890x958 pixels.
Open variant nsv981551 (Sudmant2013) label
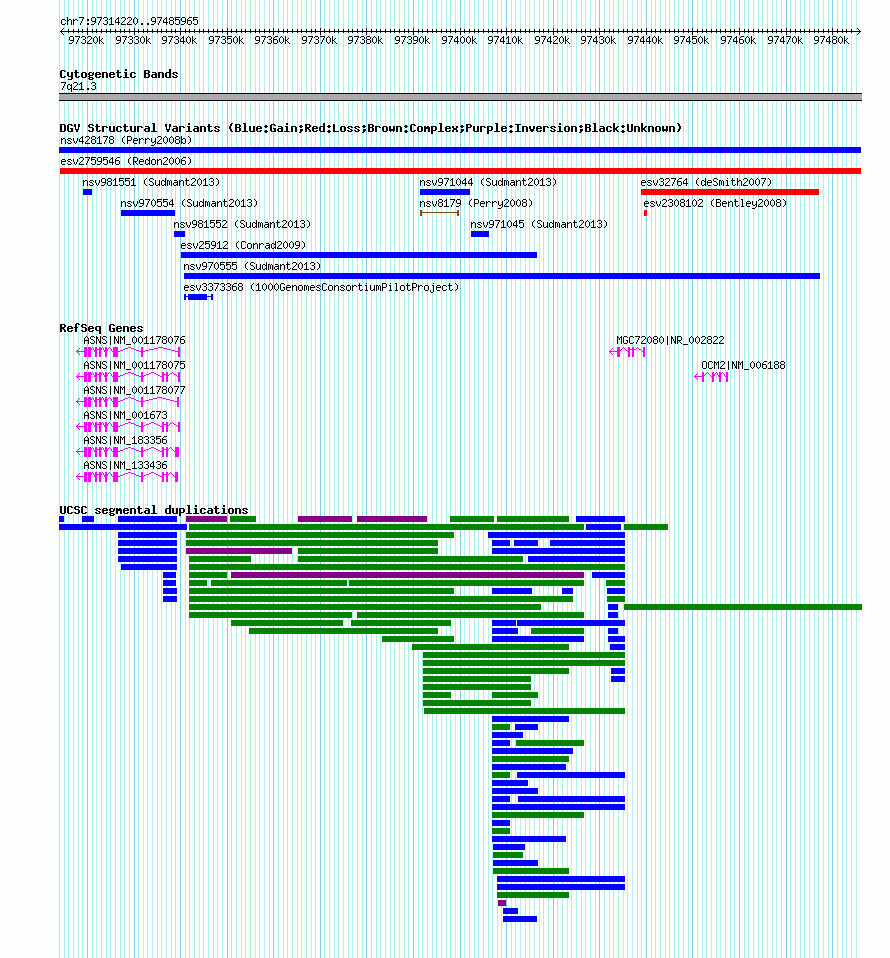[x=151, y=182]
